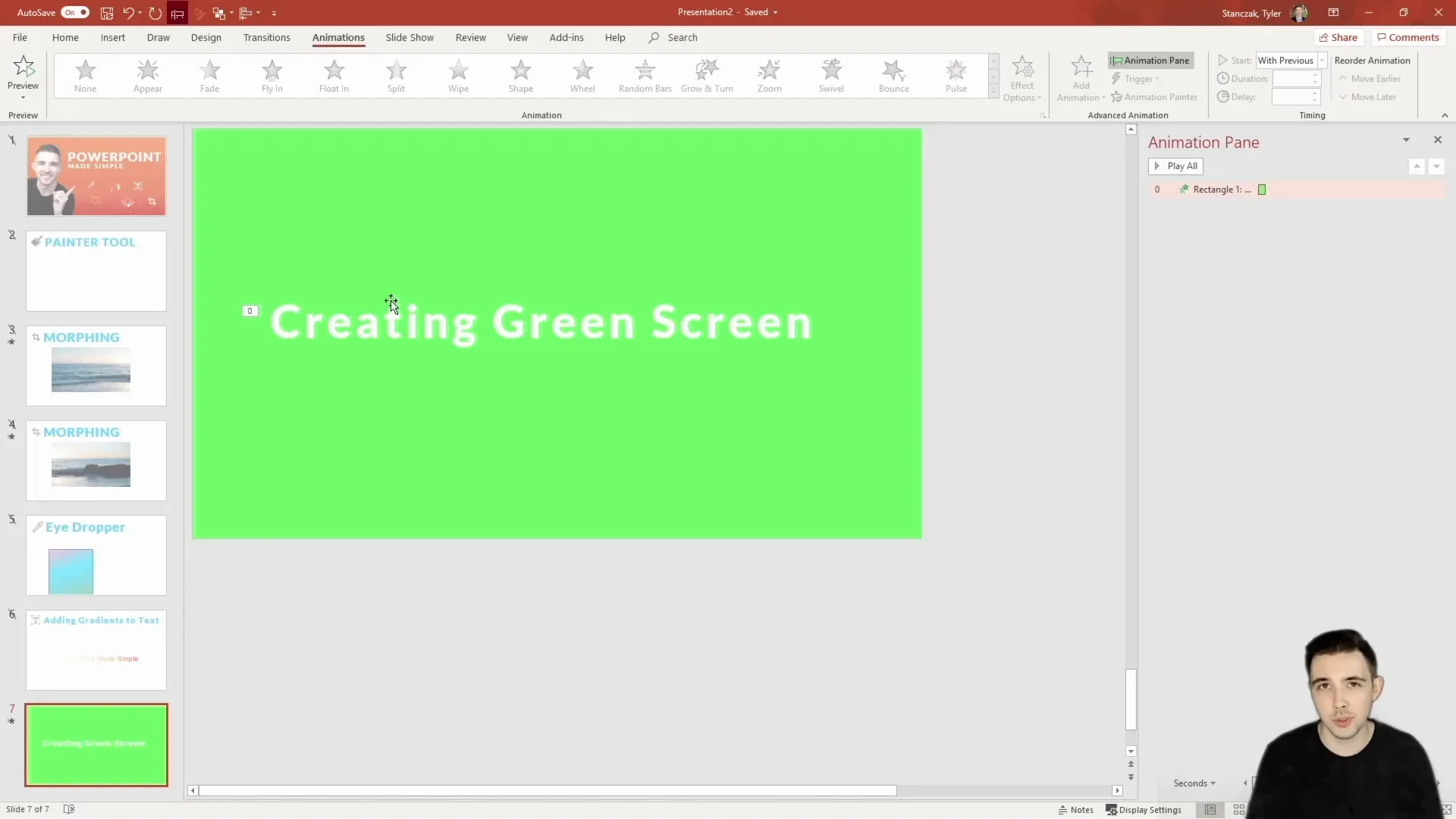1456x819 pixels.
Task: Open Display Settings in status bar
Action: pyautogui.click(x=1144, y=810)
